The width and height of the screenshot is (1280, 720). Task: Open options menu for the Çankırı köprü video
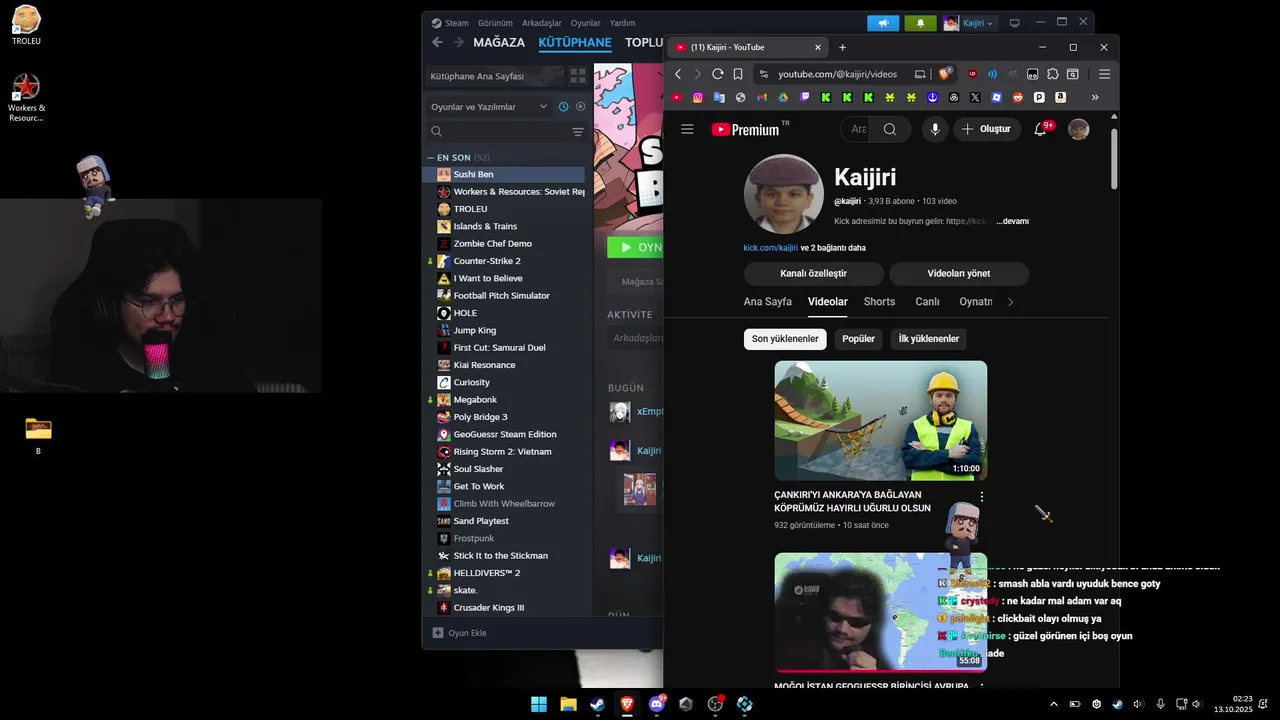pos(982,496)
